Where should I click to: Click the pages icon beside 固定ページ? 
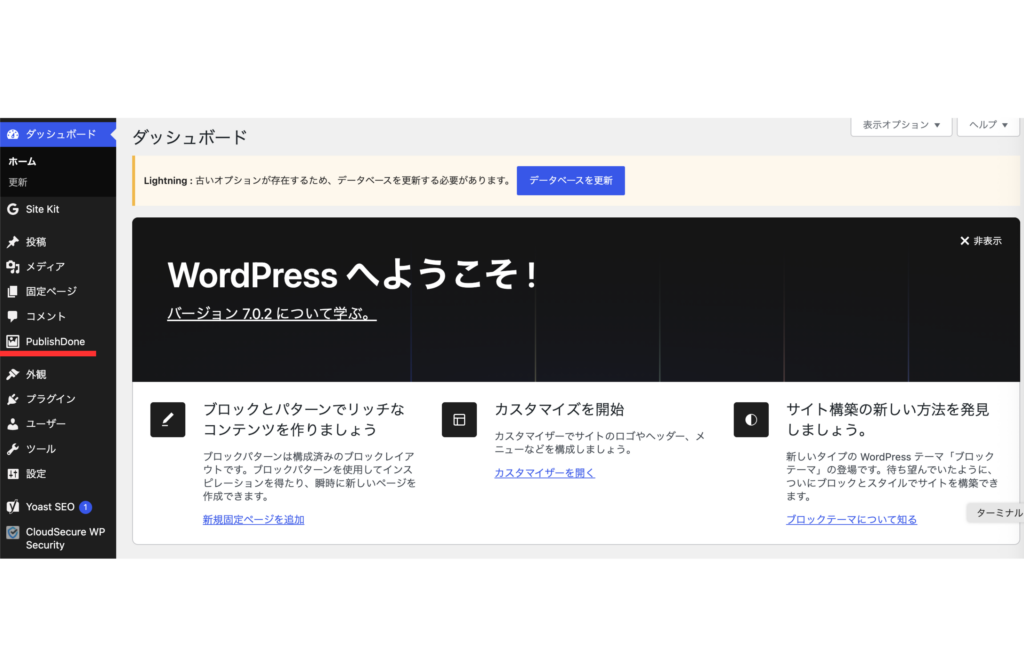tap(12, 291)
